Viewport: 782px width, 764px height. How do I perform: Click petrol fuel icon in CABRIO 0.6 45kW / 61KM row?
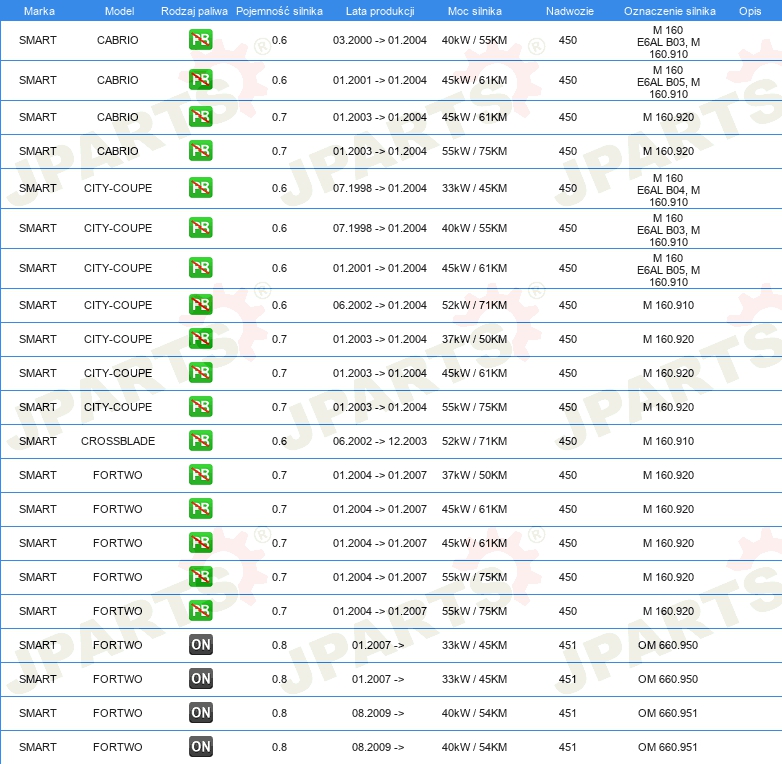pyautogui.click(x=200, y=80)
